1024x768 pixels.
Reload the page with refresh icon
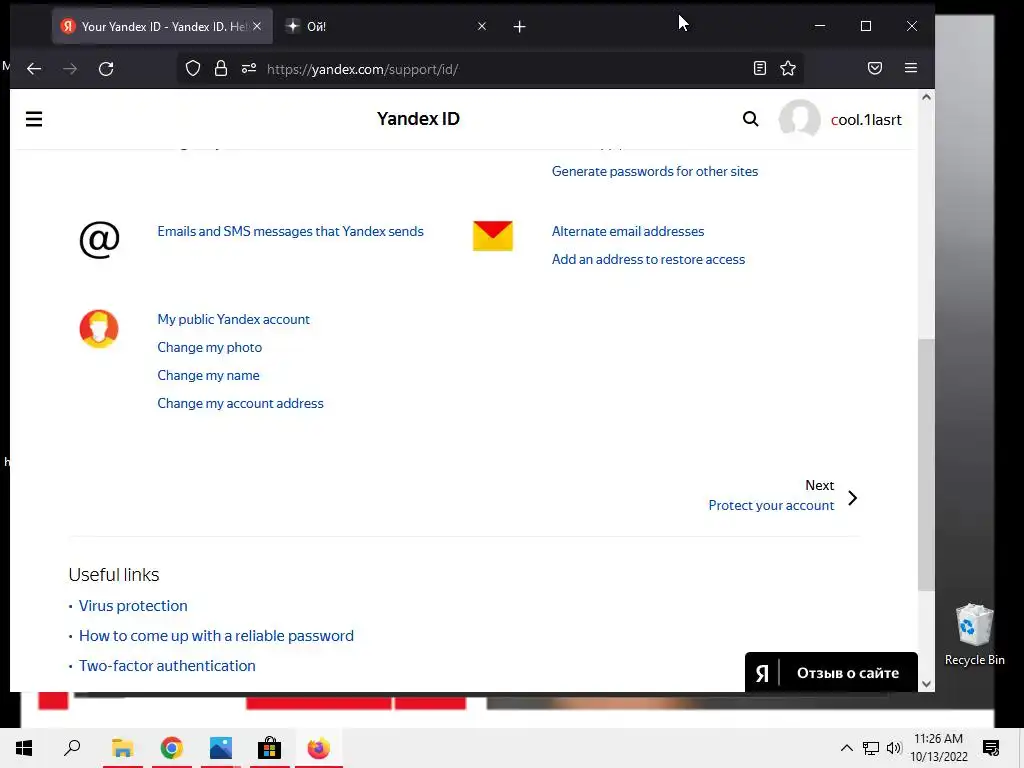pos(106,69)
